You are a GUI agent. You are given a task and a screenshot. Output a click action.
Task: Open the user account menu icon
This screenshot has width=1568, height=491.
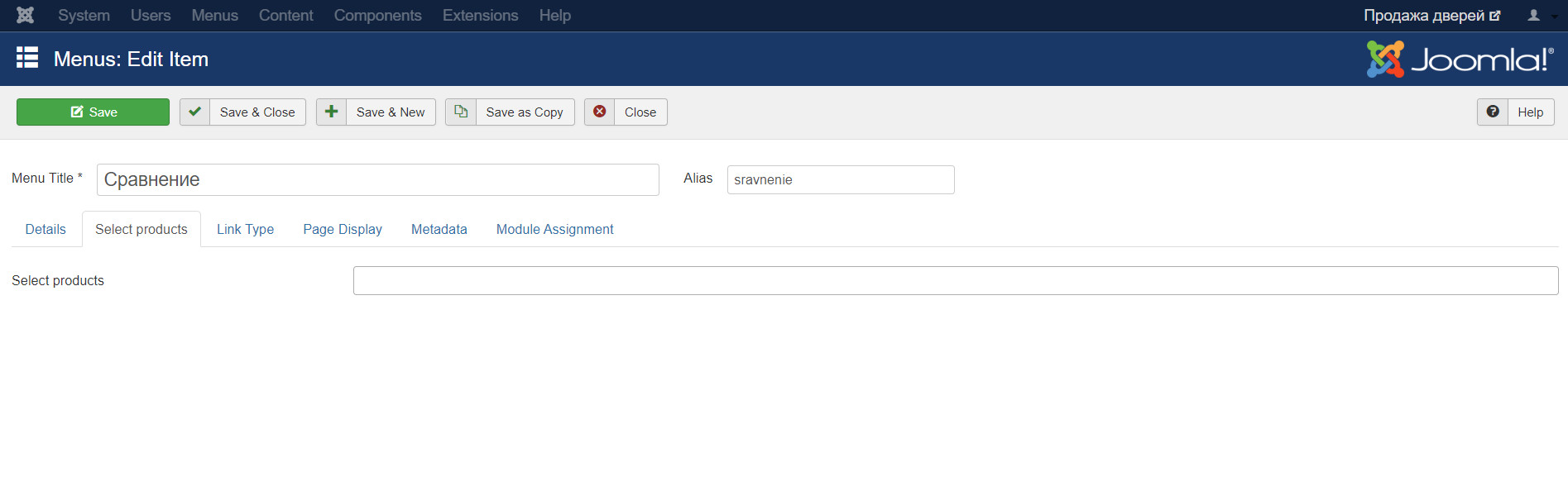pyautogui.click(x=1533, y=15)
